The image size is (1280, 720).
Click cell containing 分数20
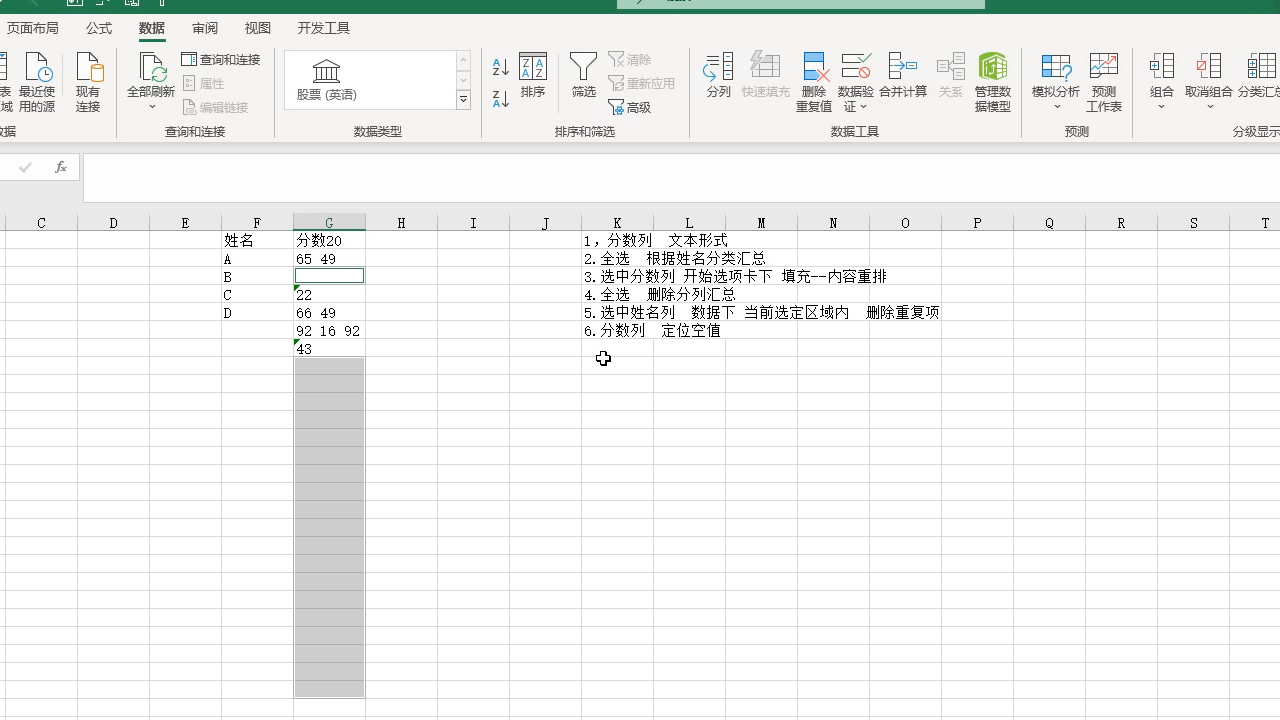[x=329, y=241]
